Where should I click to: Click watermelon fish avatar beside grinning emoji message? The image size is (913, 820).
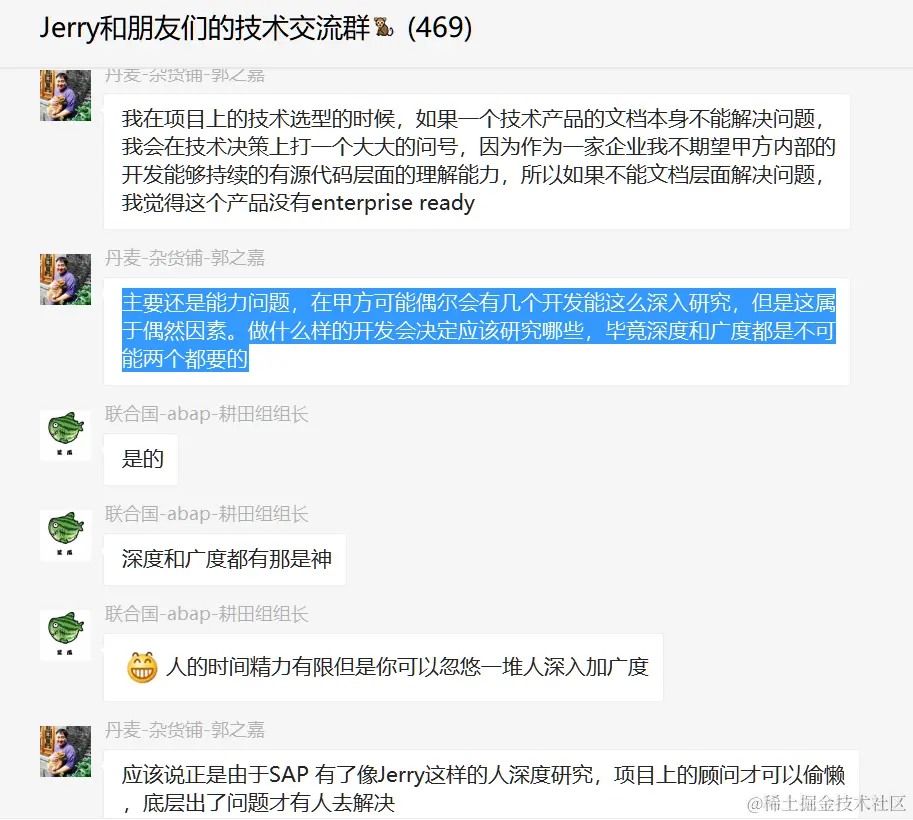(x=65, y=635)
